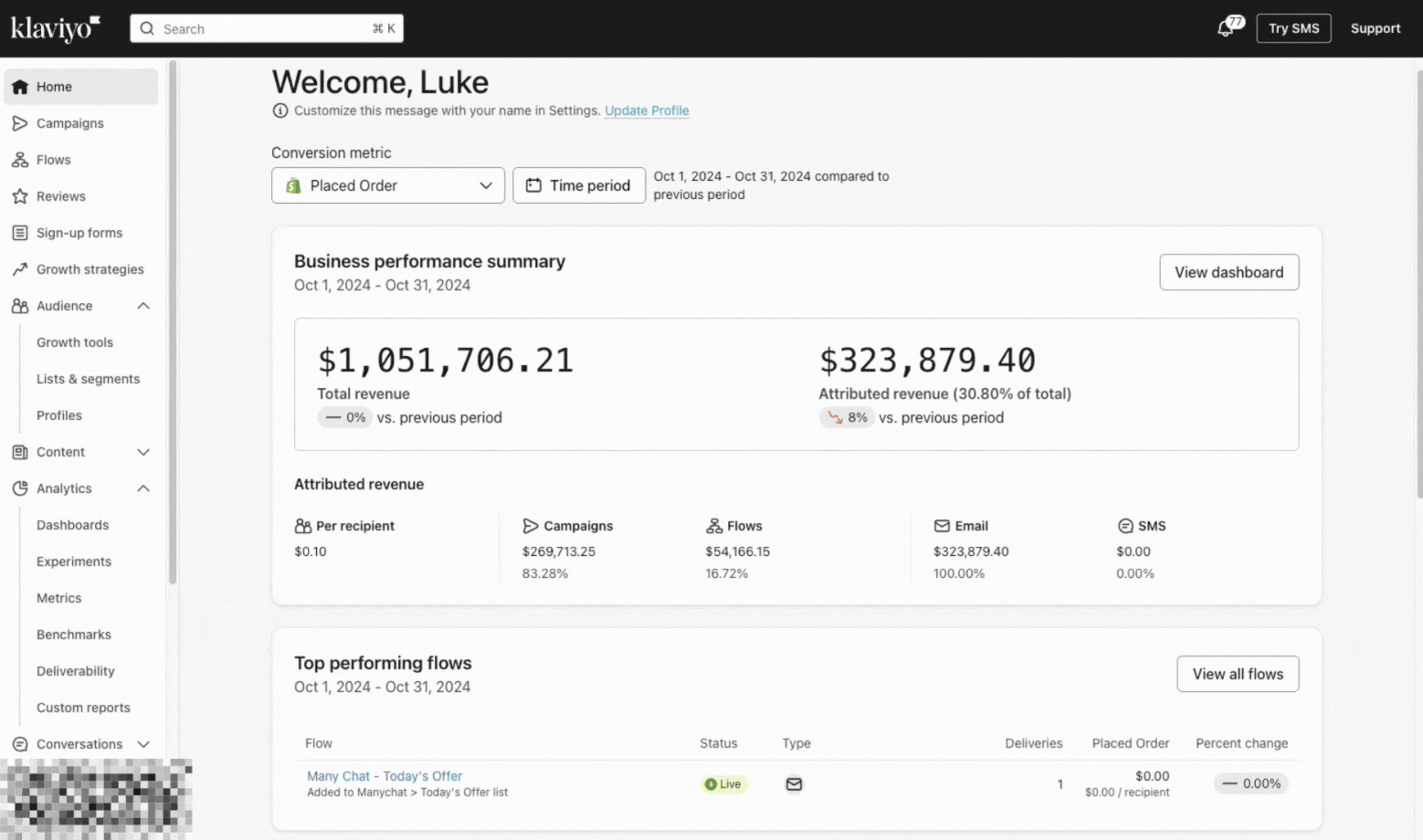Click the sidebar vertical scrollbar
1423x840 pixels.
click(x=172, y=321)
